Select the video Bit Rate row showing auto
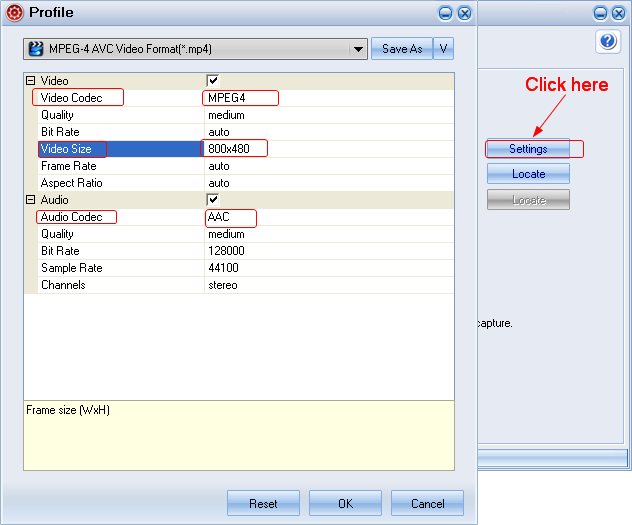 (246, 132)
